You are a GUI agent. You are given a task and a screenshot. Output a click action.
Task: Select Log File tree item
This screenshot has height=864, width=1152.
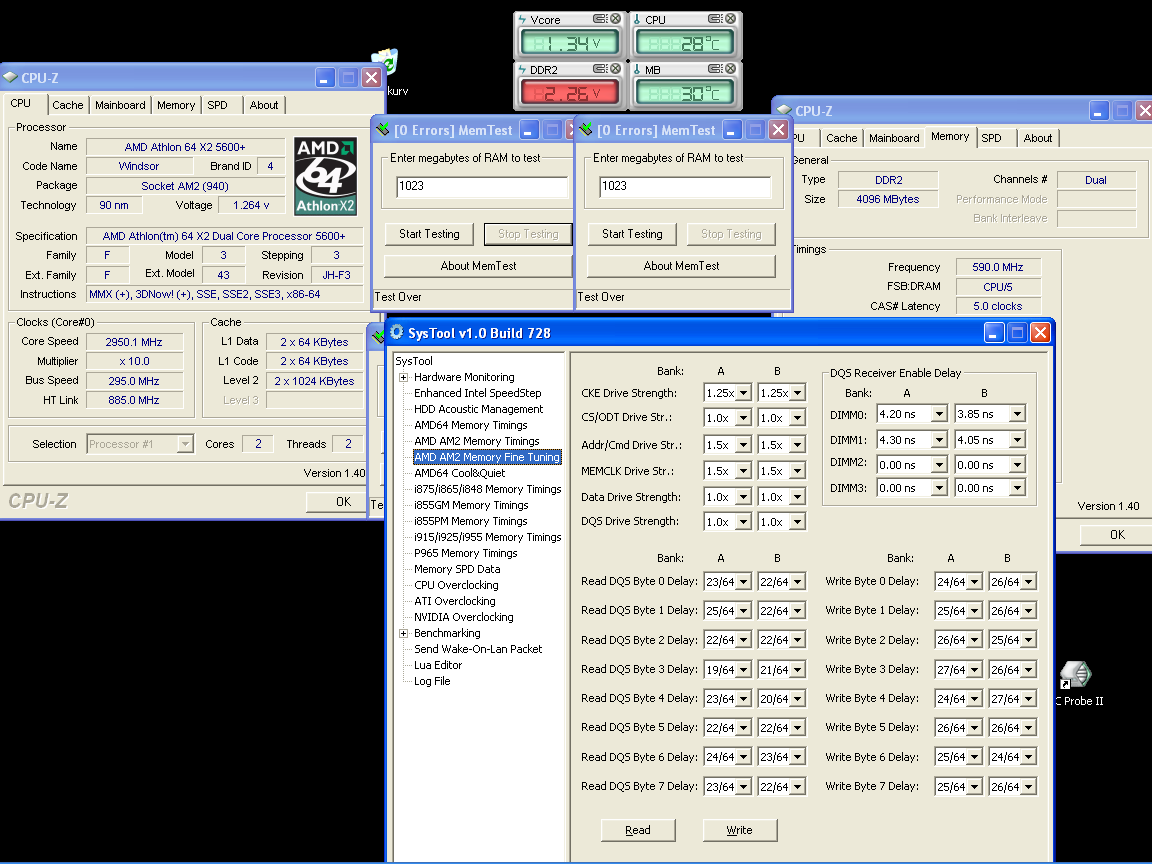tap(432, 681)
